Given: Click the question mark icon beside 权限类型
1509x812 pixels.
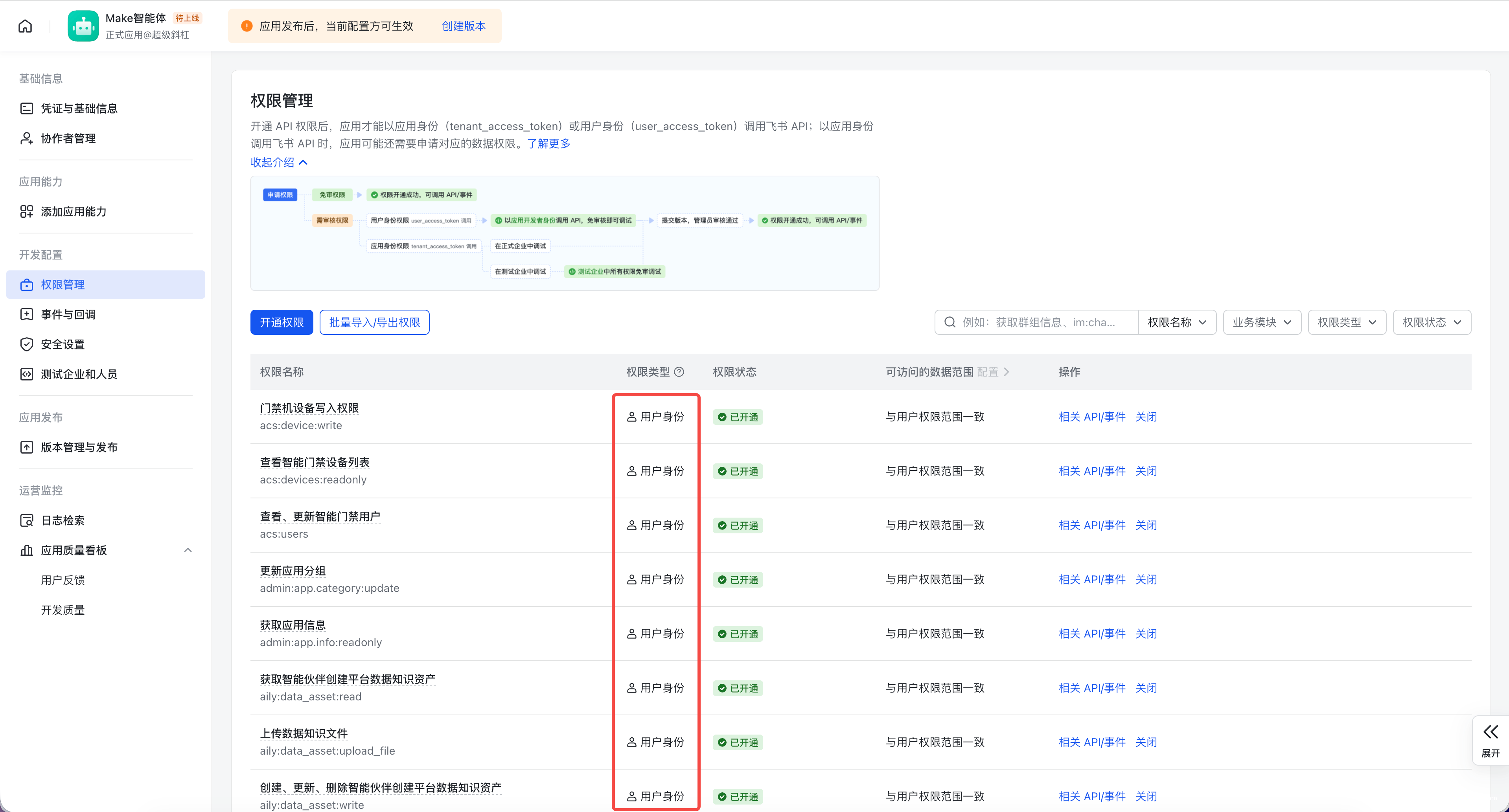Looking at the screenshot, I should click(x=679, y=372).
